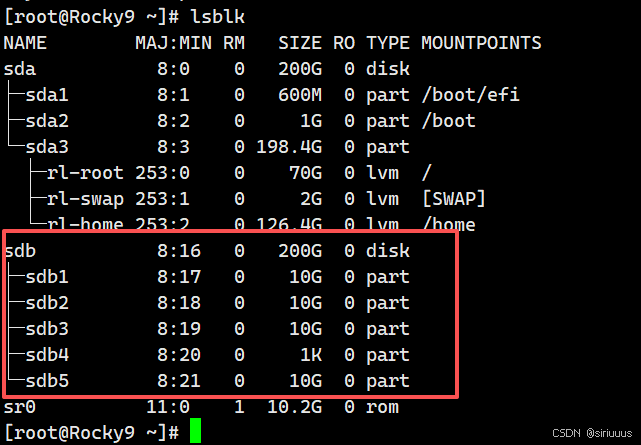Select the sdb2 partition name
Image resolution: width=641 pixels, height=445 pixels.
click(47, 303)
